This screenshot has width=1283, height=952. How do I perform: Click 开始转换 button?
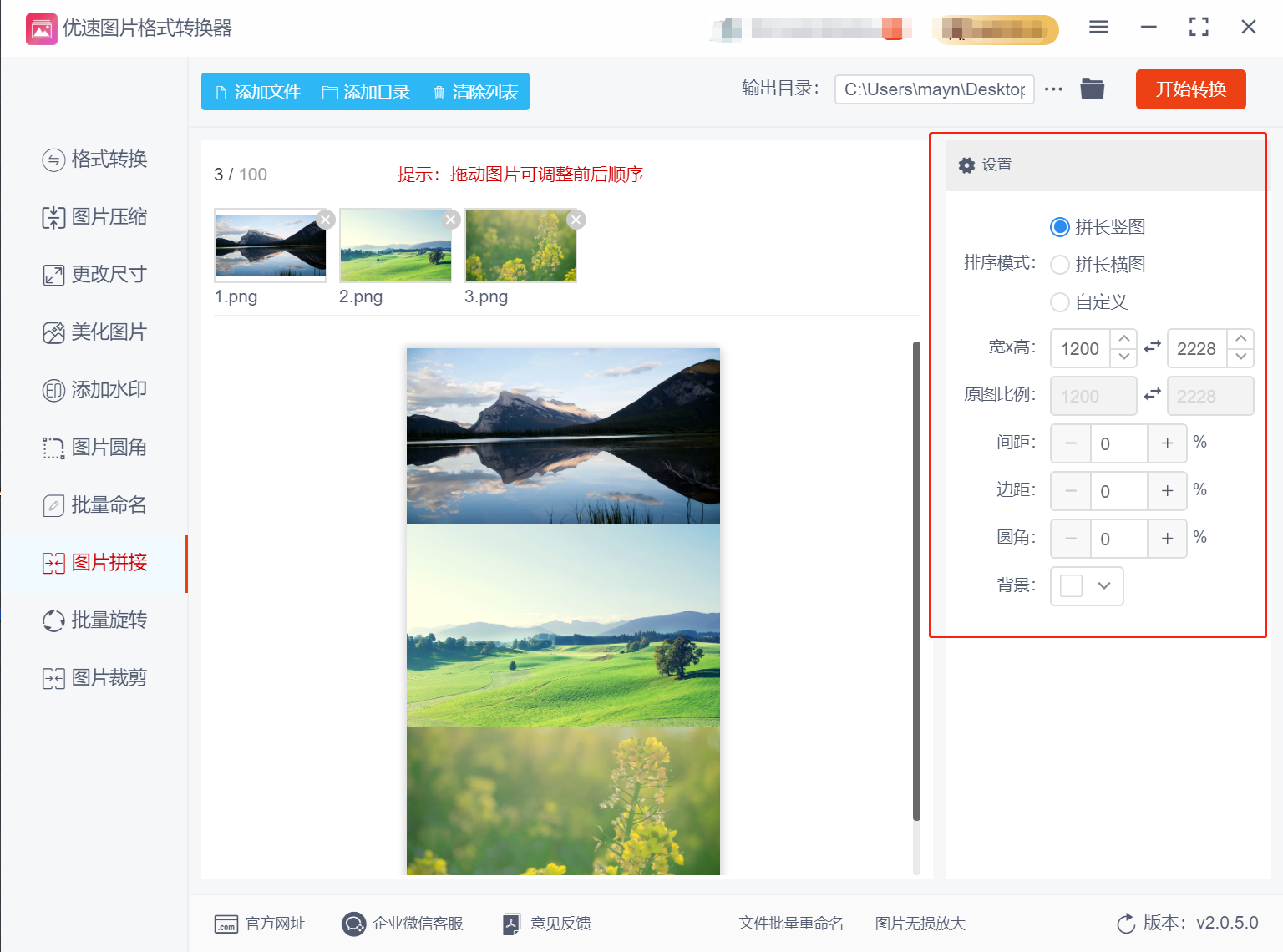[x=1191, y=89]
